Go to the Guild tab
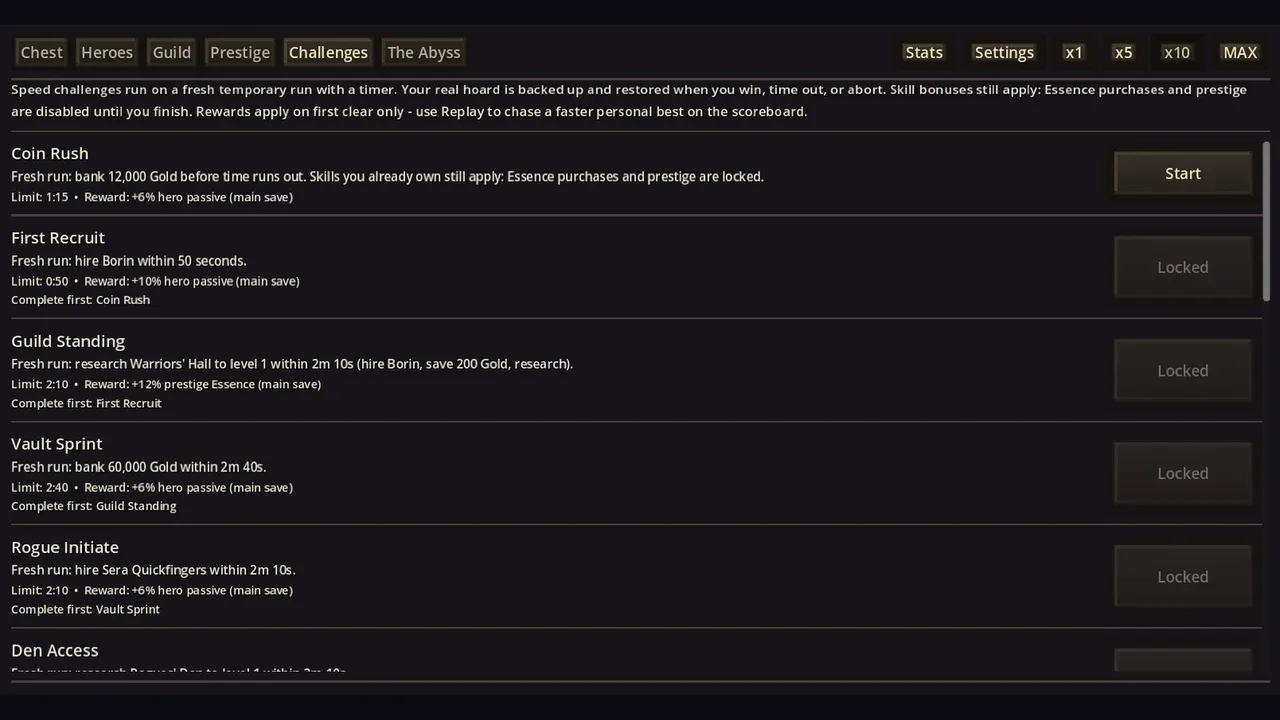The width and height of the screenshot is (1280, 720). click(171, 52)
